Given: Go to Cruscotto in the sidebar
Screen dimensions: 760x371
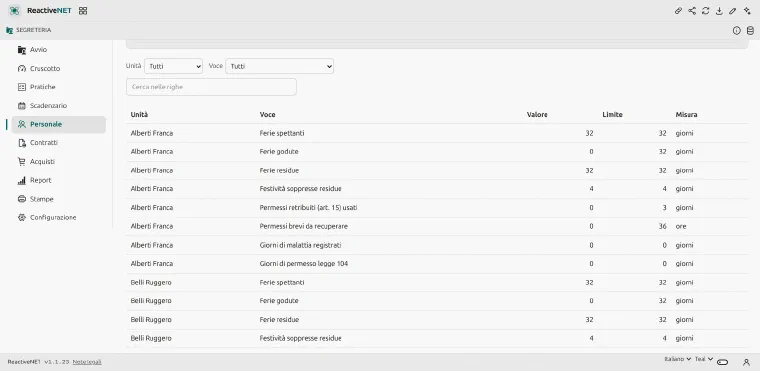Looking at the screenshot, I should point(59,68).
